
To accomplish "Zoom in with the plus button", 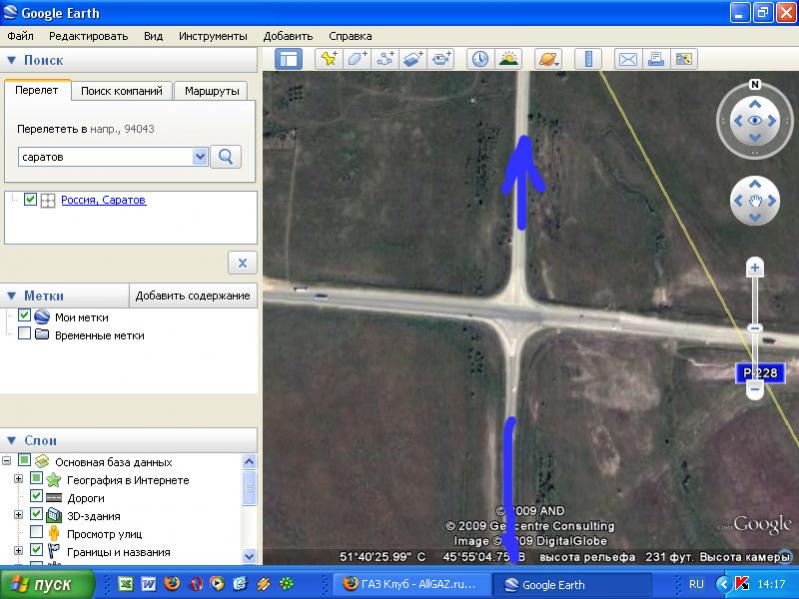I will pos(755,267).
